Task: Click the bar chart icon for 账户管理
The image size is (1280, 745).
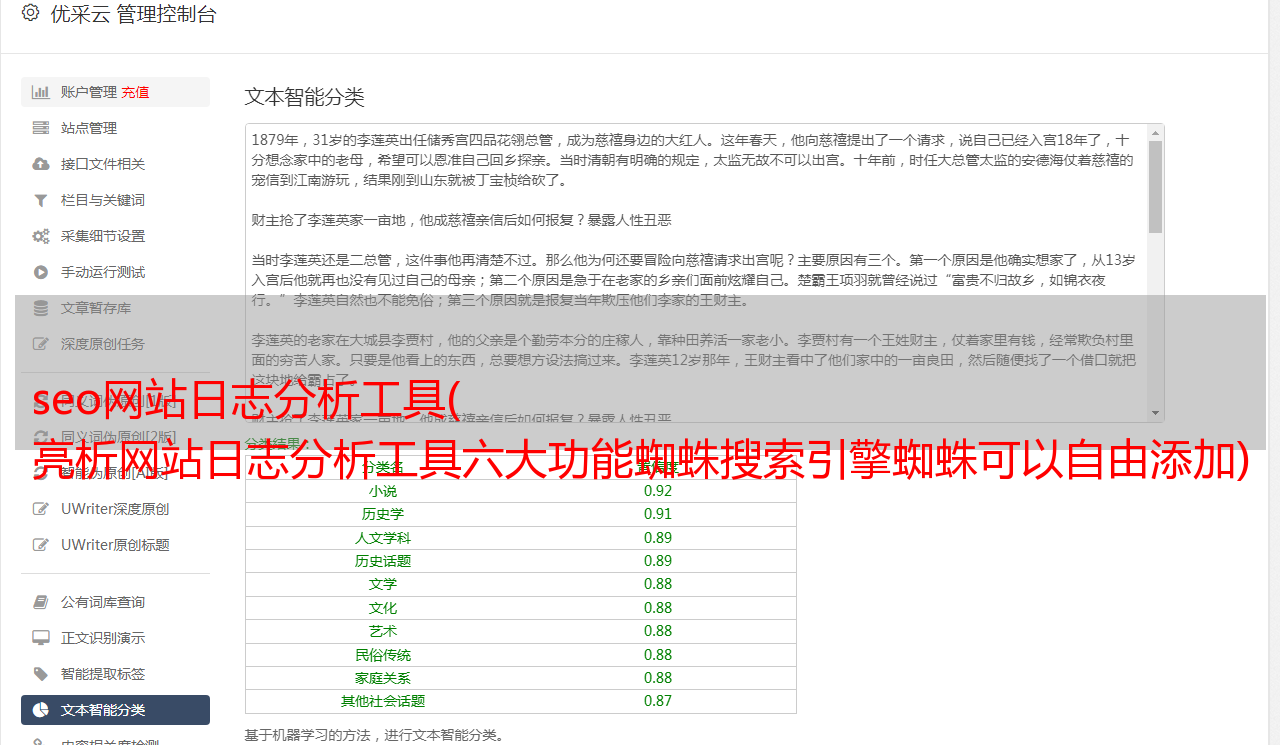Action: (41, 92)
